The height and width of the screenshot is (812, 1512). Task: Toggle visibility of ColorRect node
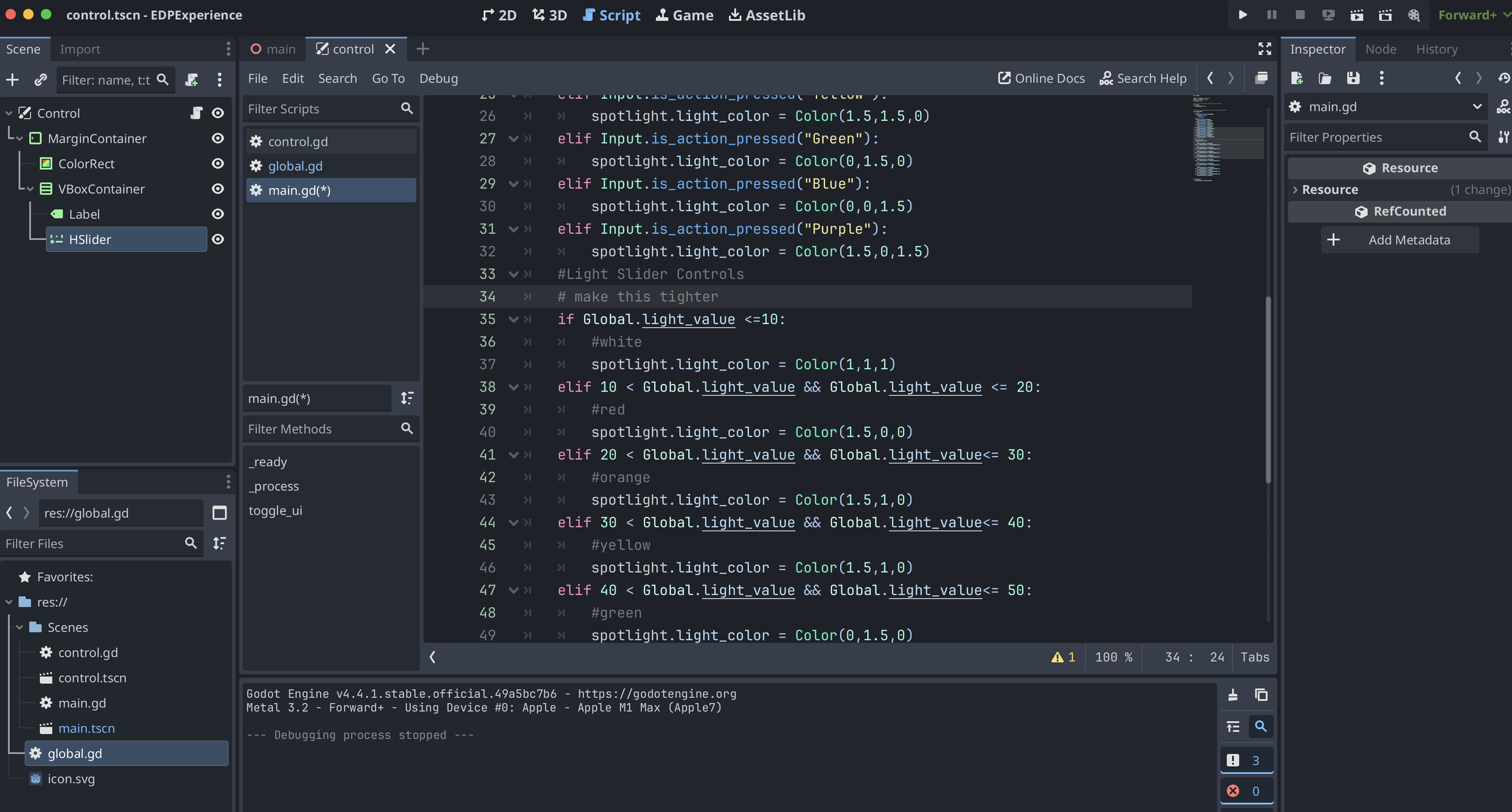(218, 163)
